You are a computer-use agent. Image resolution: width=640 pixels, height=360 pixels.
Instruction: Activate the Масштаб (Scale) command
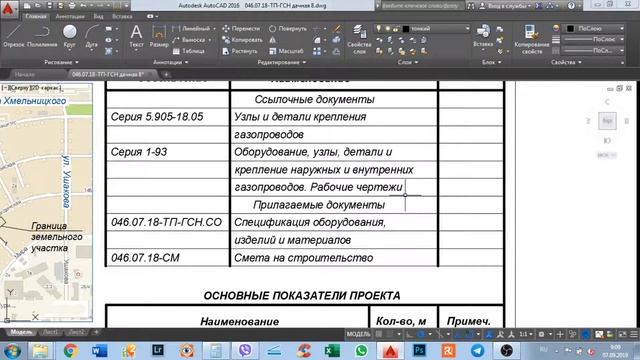pos(286,51)
